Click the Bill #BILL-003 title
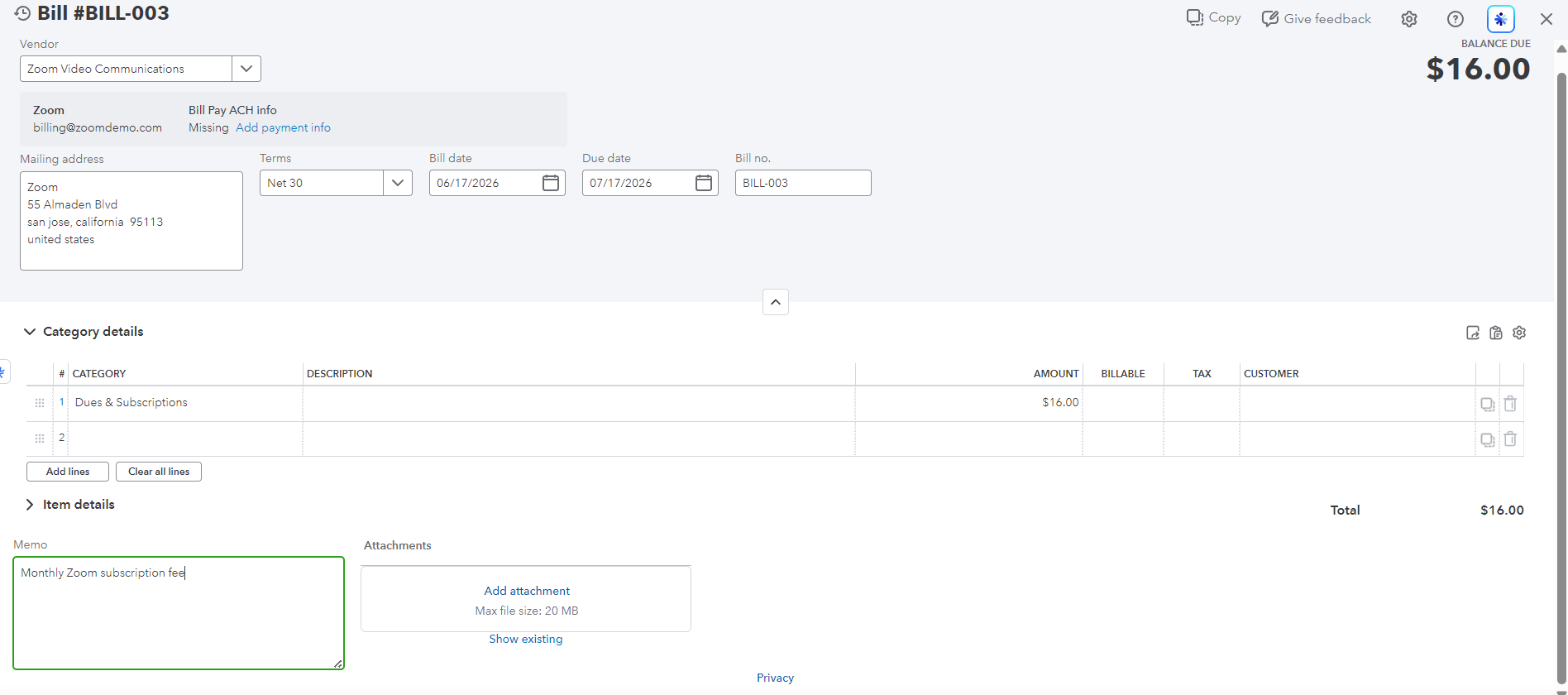The image size is (1568, 695). [x=103, y=13]
